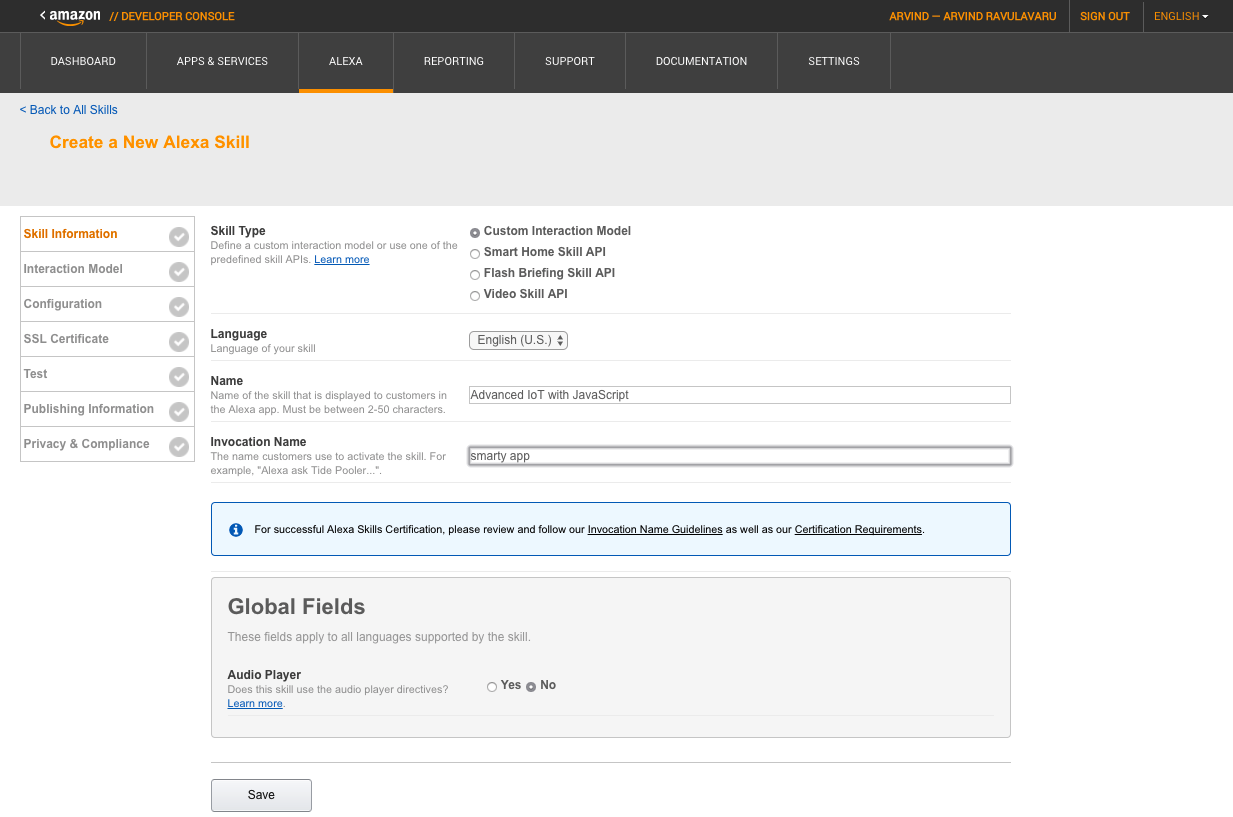Click the SSL Certificate checkmark icon
The height and width of the screenshot is (817, 1233).
click(x=179, y=342)
